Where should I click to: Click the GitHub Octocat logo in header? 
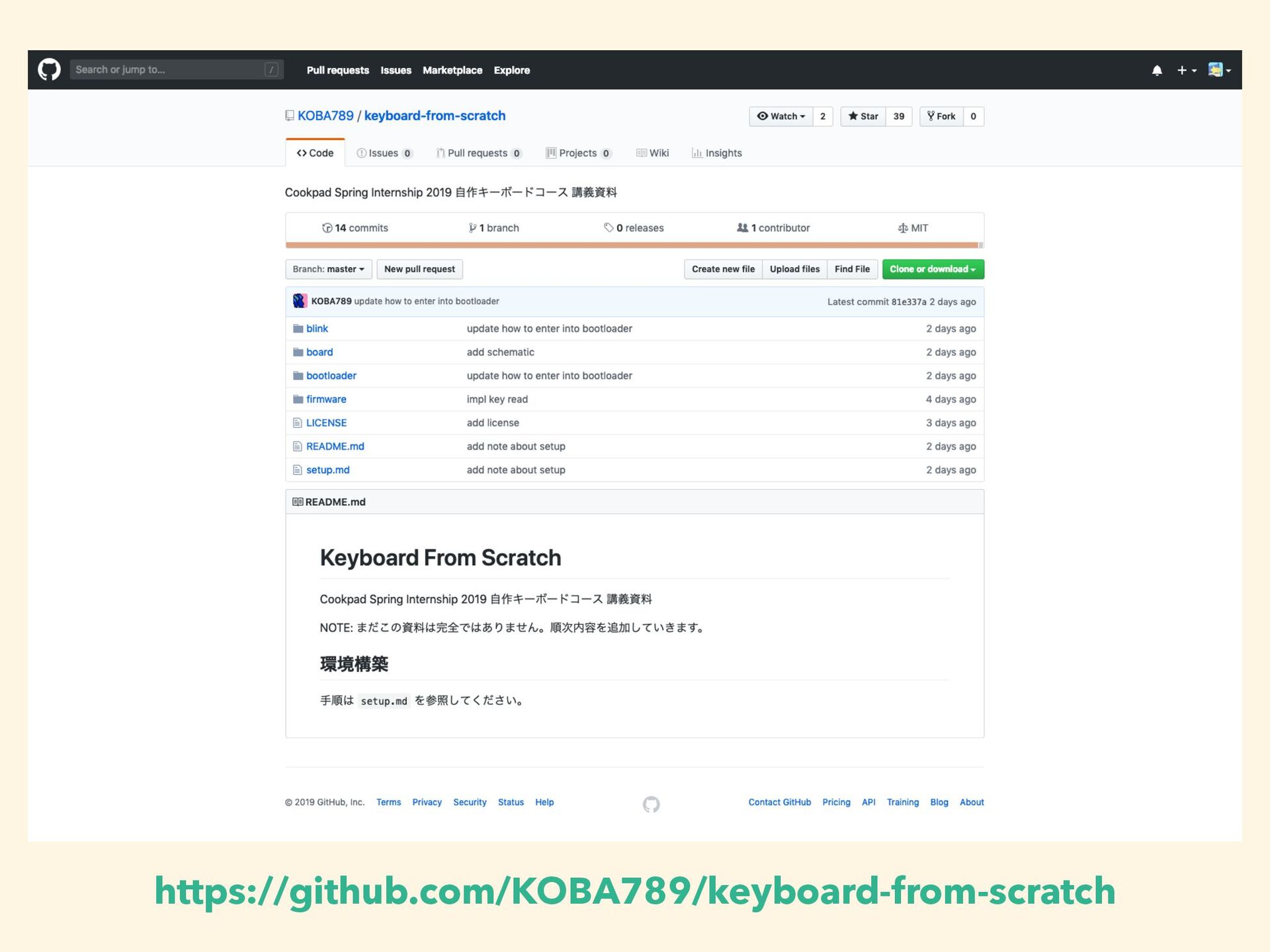pos(49,69)
